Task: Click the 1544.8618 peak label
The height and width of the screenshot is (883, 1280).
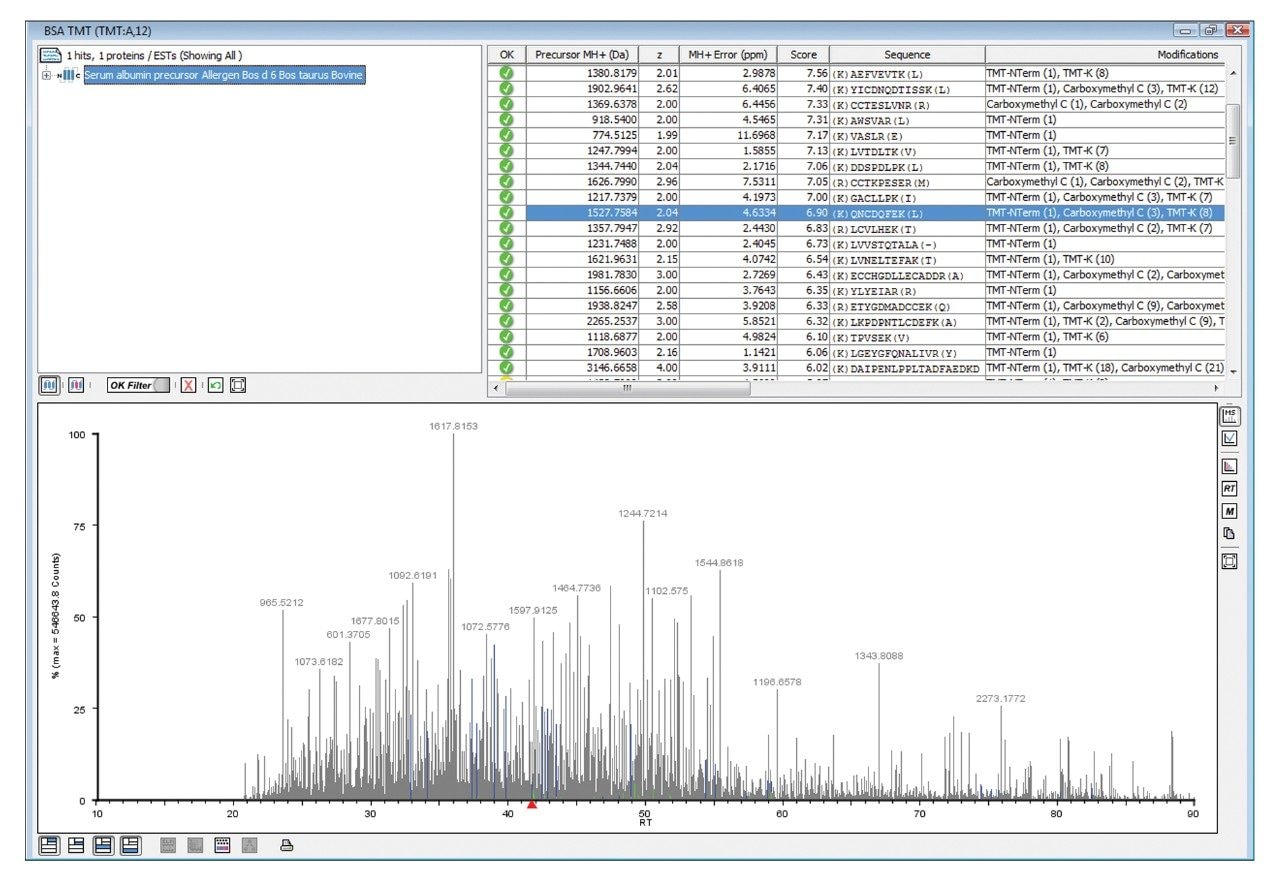Action: point(719,563)
